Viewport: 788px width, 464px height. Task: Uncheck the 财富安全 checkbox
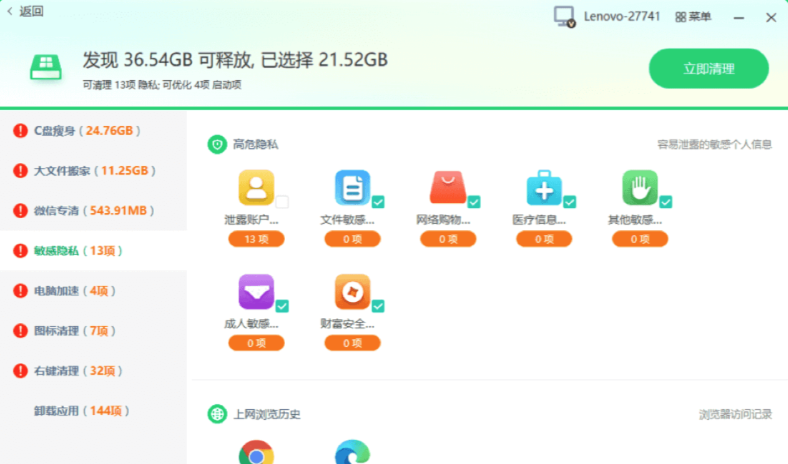point(378,306)
